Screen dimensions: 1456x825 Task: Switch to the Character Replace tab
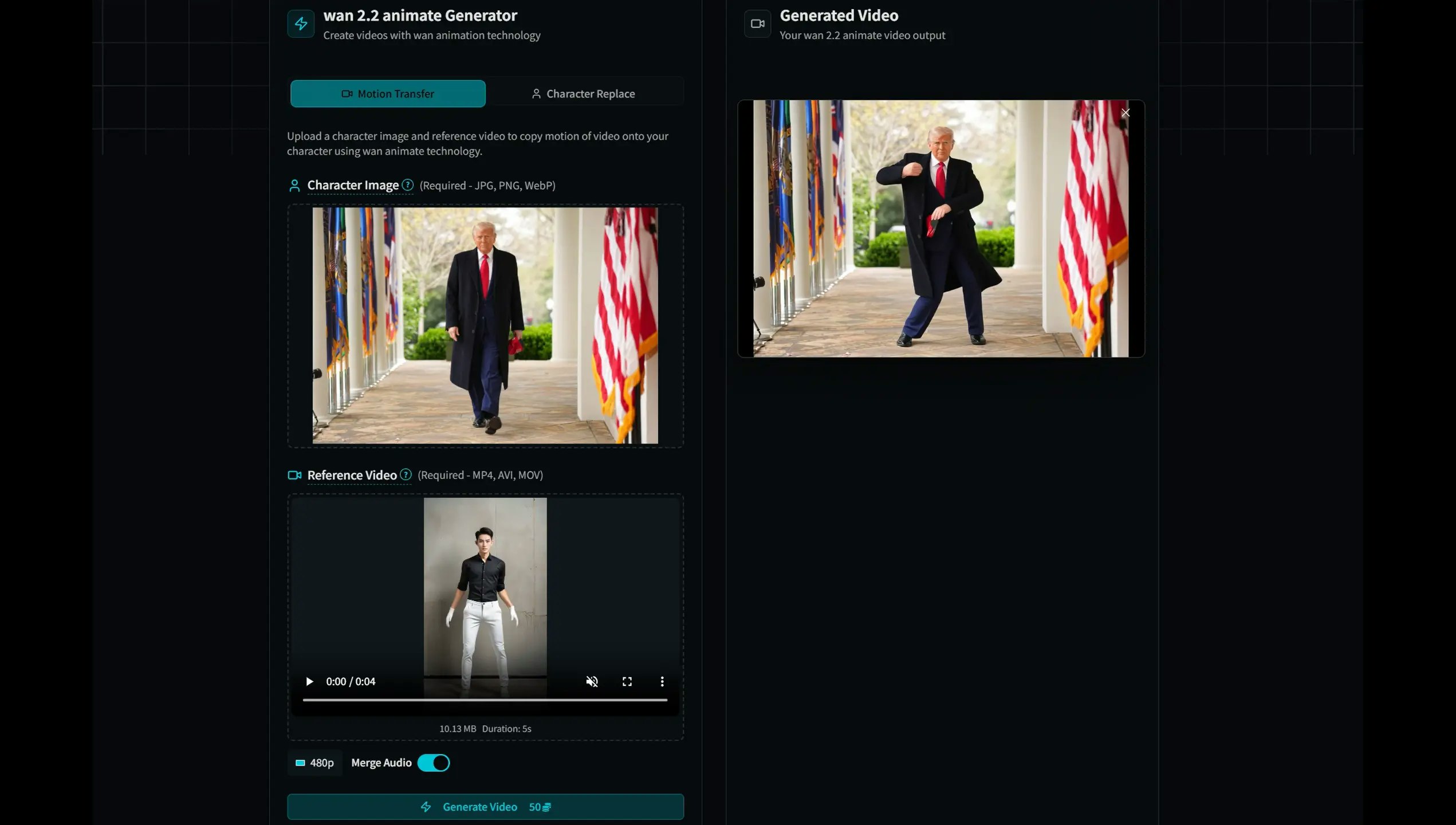coord(584,93)
